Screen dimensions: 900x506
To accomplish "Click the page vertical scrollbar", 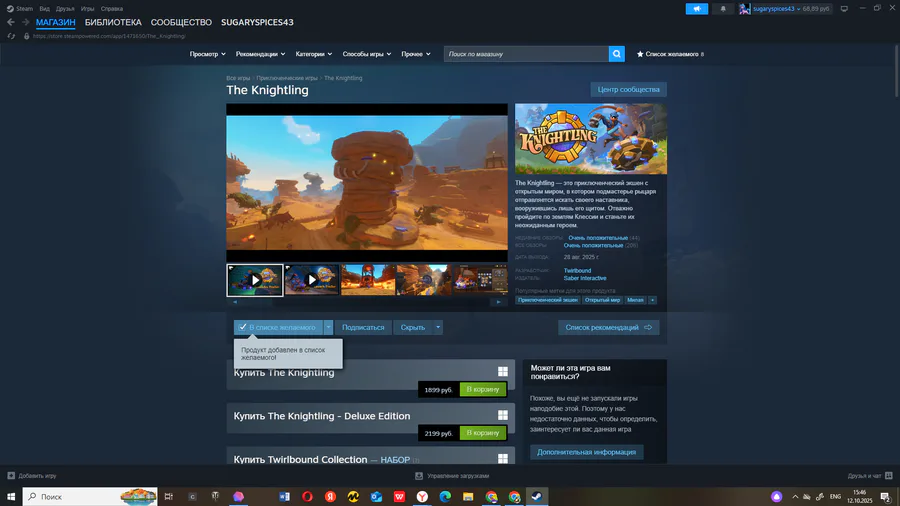I will pos(897,73).
